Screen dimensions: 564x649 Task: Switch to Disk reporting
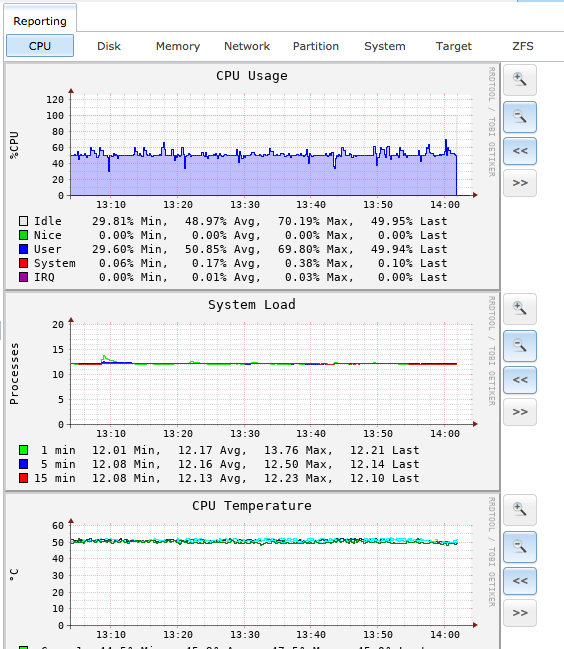(x=109, y=46)
